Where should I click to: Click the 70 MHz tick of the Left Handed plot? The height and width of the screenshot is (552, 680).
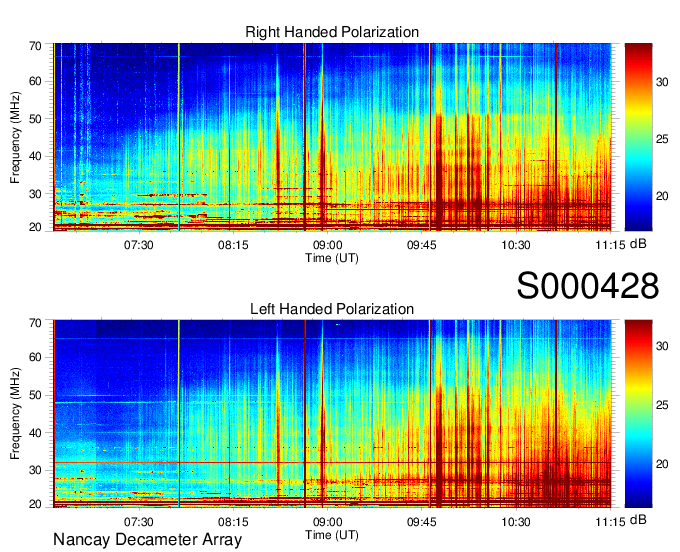point(35,323)
